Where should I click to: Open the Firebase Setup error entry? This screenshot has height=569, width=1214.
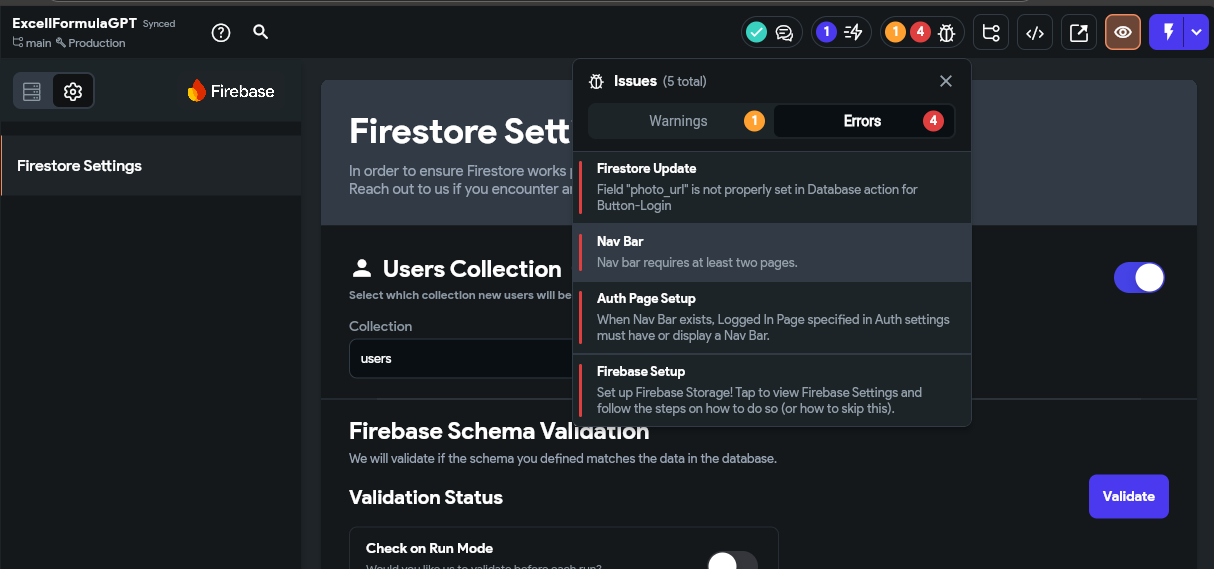tap(772, 390)
